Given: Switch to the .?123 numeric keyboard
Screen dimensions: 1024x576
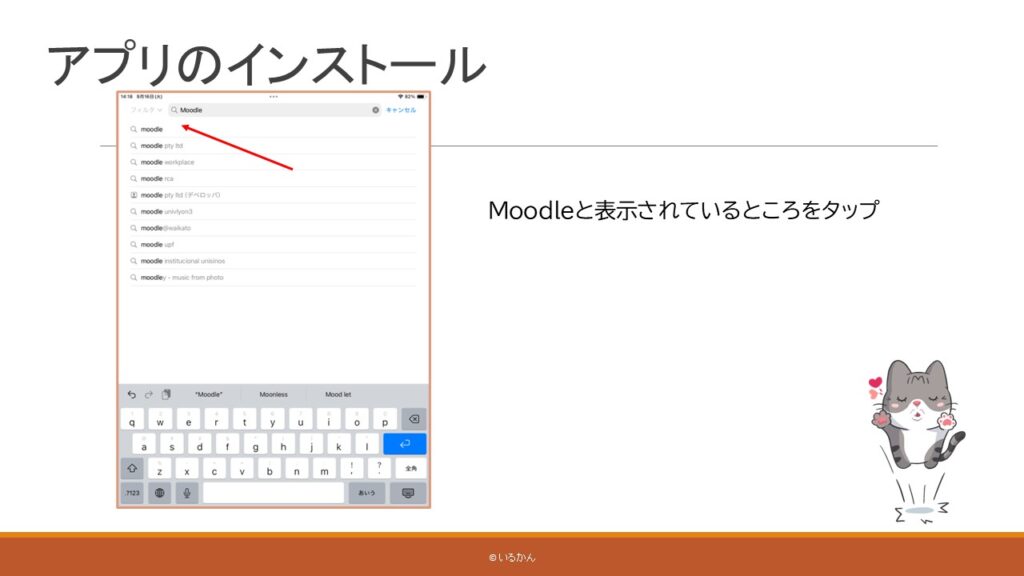Looking at the screenshot, I should click(x=132, y=493).
